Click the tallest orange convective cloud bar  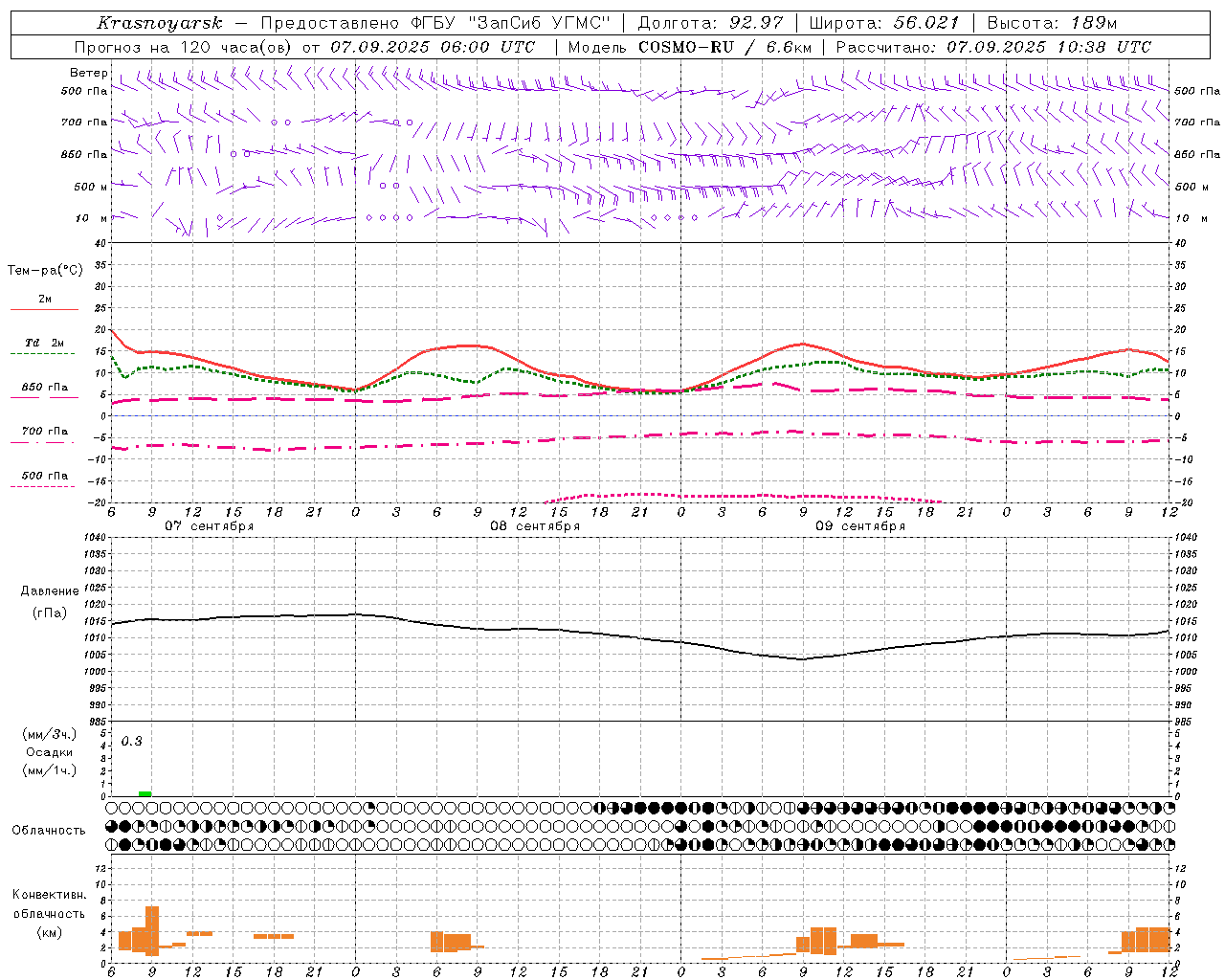click(152, 930)
